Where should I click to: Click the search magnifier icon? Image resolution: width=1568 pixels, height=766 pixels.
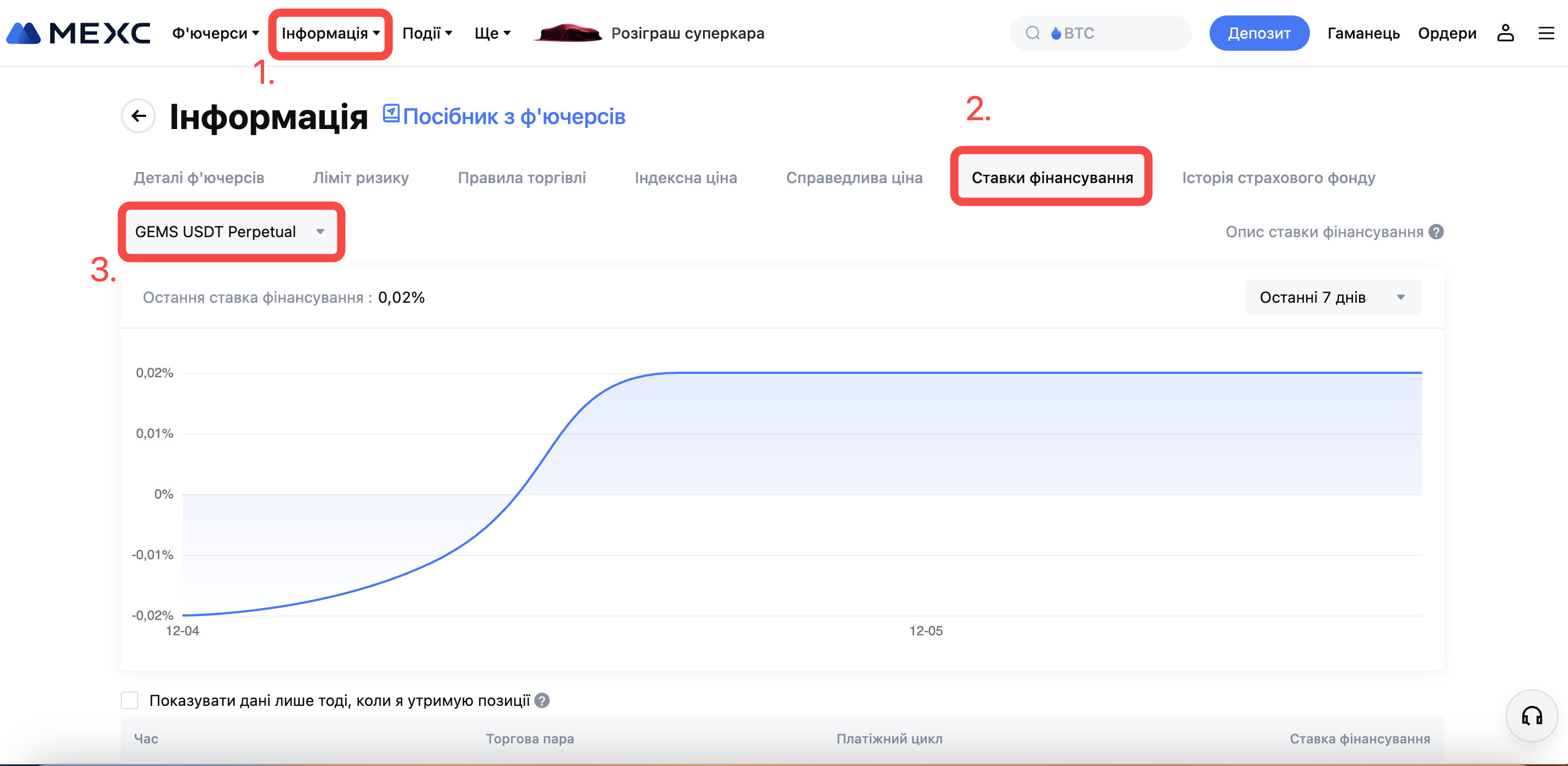[x=1032, y=33]
